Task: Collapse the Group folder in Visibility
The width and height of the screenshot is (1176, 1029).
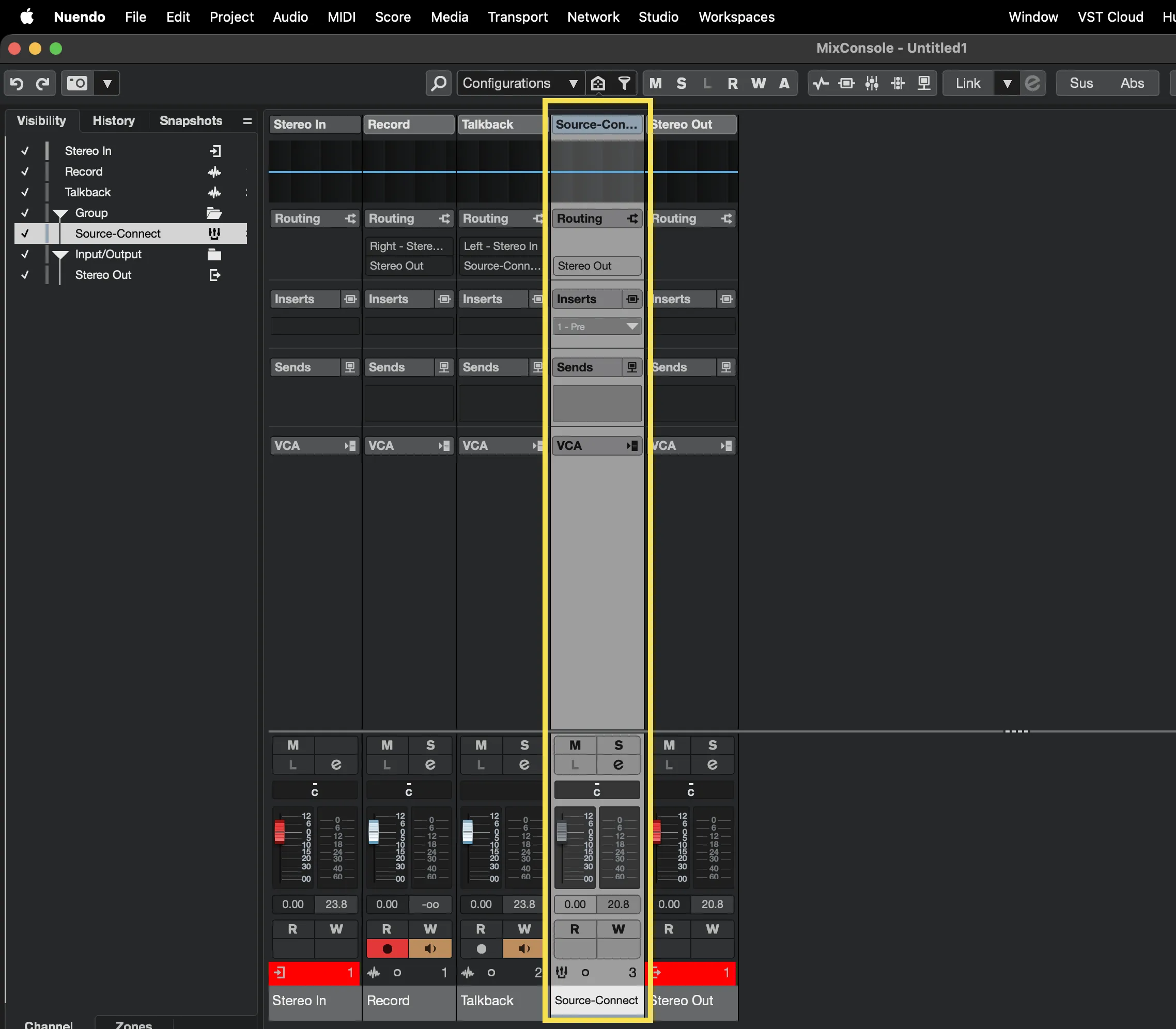Action: (60, 214)
